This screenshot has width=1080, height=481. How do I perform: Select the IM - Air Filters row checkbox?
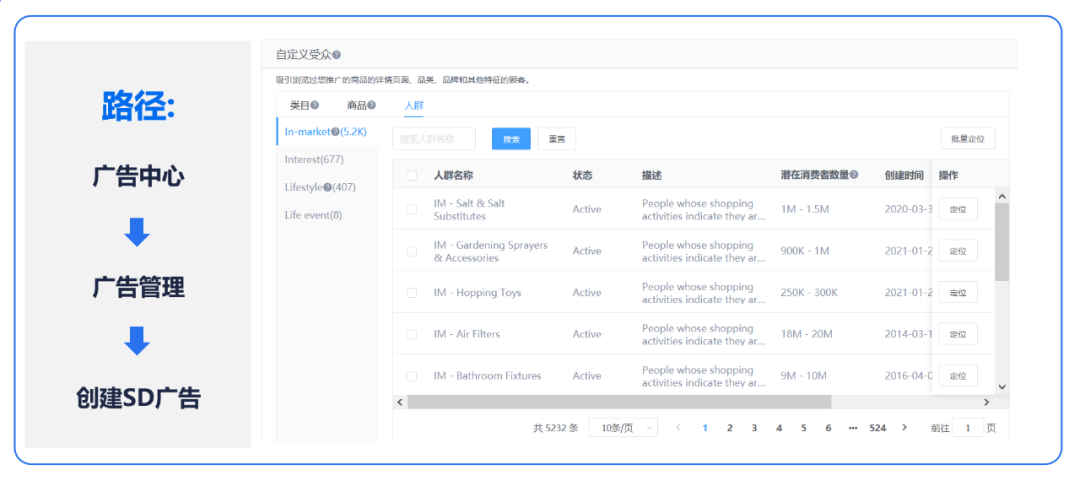412,335
